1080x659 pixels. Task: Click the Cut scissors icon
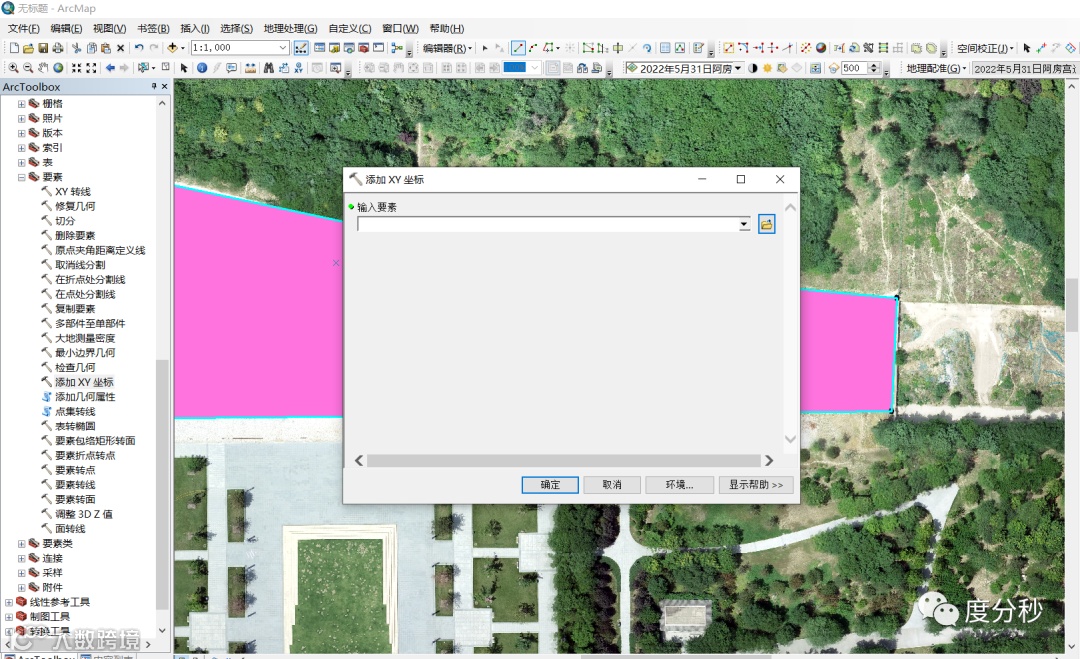coord(76,48)
